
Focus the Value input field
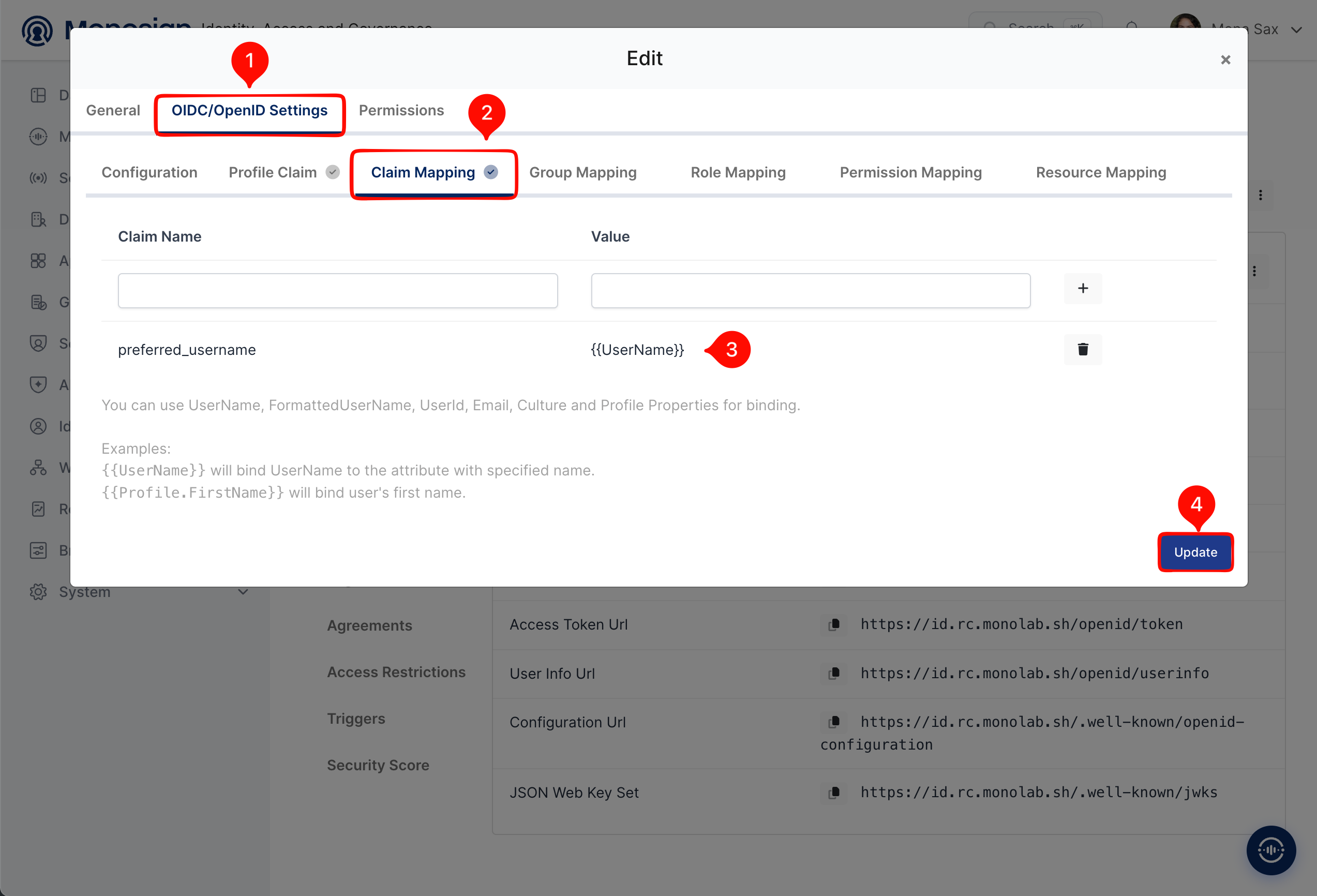811,291
